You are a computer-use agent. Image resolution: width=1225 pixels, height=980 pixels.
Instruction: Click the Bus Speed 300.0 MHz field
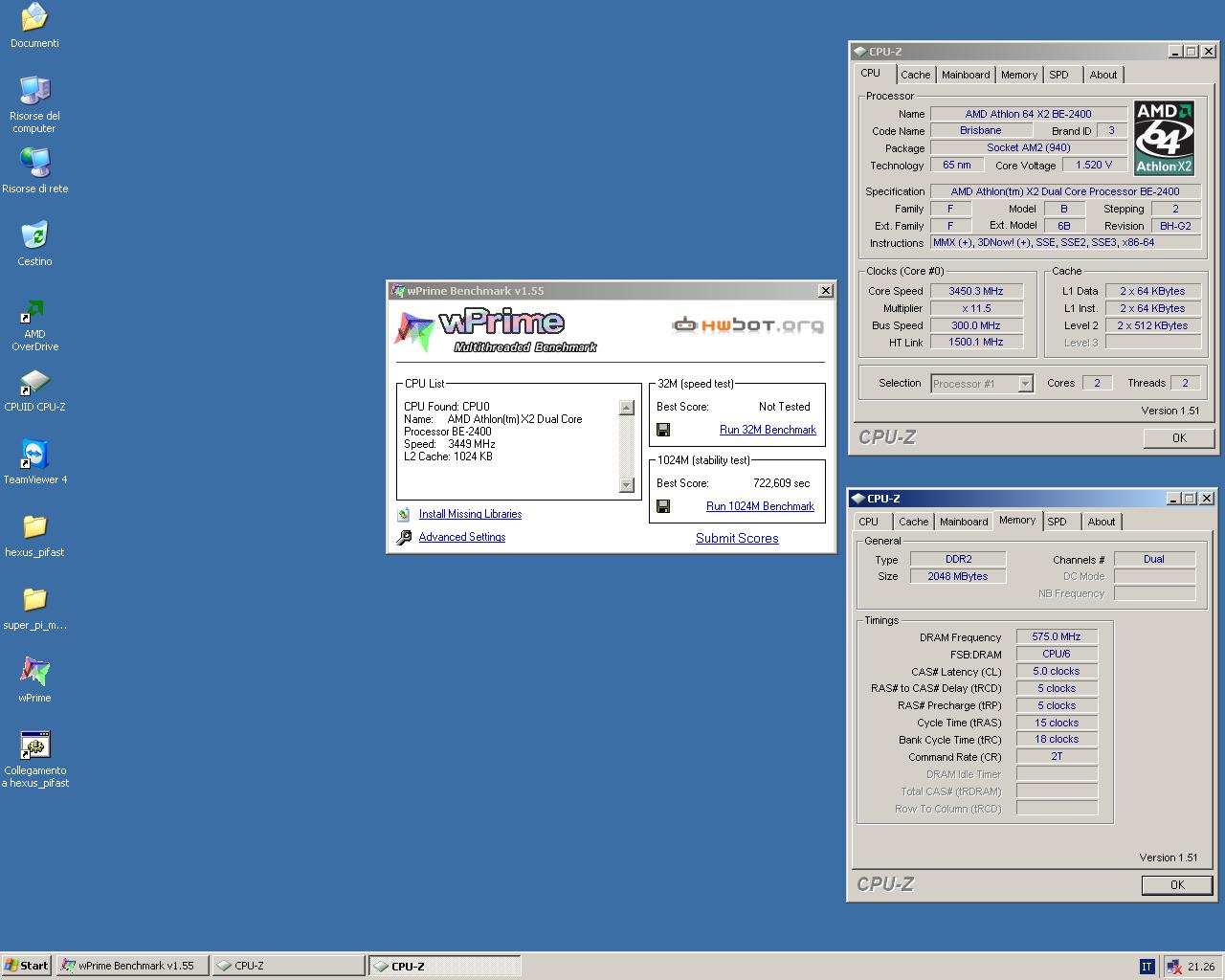pyautogui.click(x=976, y=325)
